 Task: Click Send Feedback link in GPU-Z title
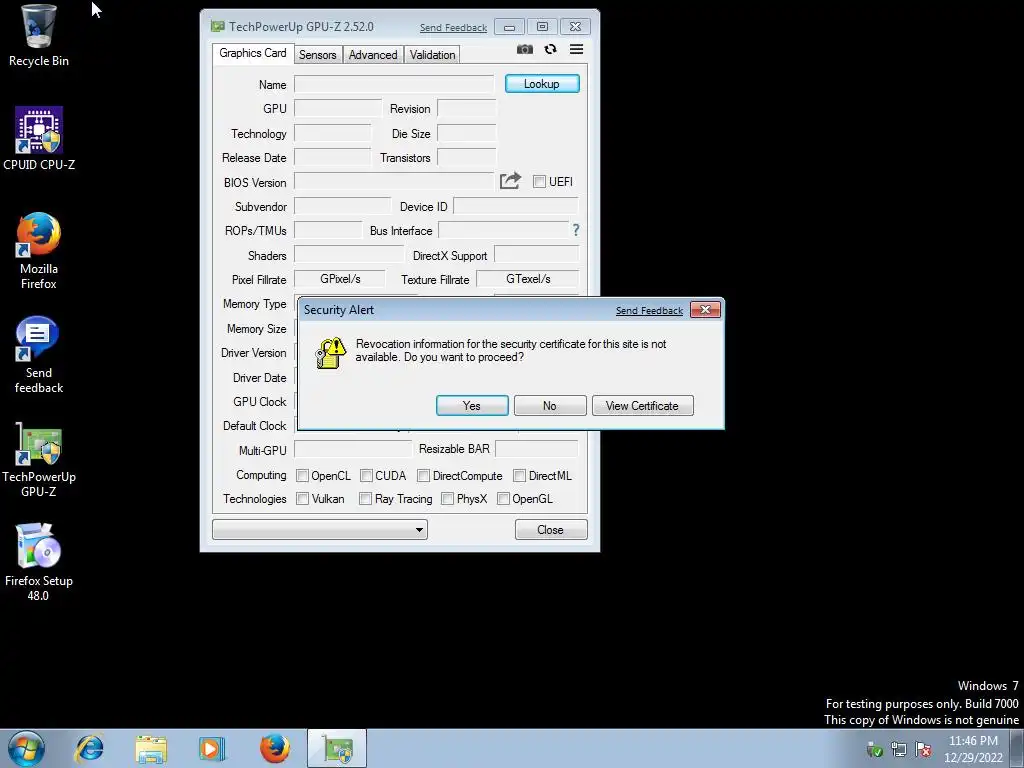[x=453, y=27]
